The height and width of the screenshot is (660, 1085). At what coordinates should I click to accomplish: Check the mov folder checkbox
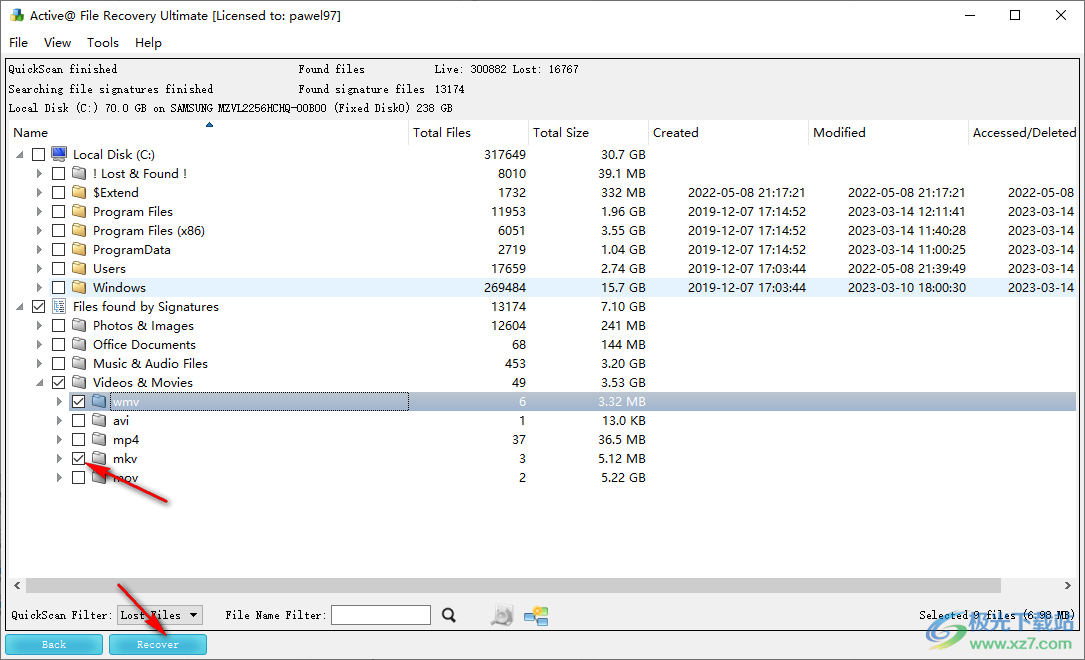pyautogui.click(x=79, y=477)
